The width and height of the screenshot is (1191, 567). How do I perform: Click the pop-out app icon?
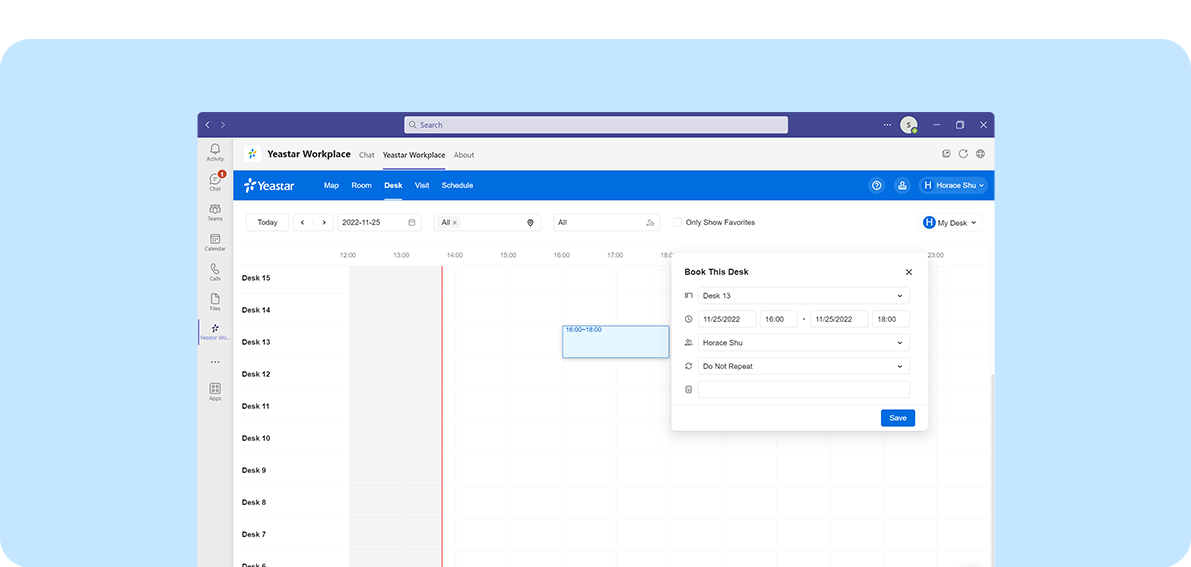click(946, 154)
